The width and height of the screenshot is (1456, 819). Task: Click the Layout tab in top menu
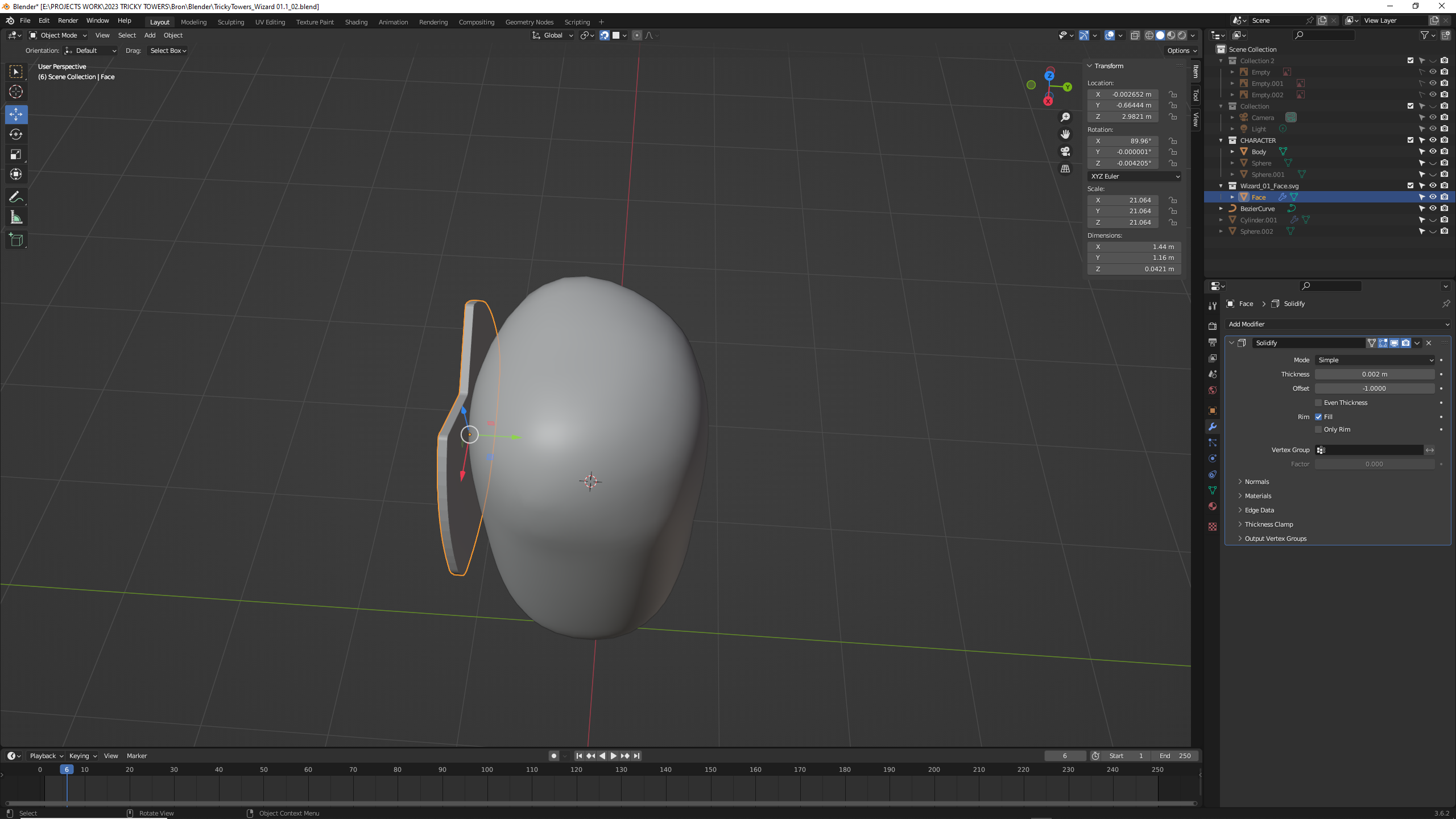click(x=159, y=22)
